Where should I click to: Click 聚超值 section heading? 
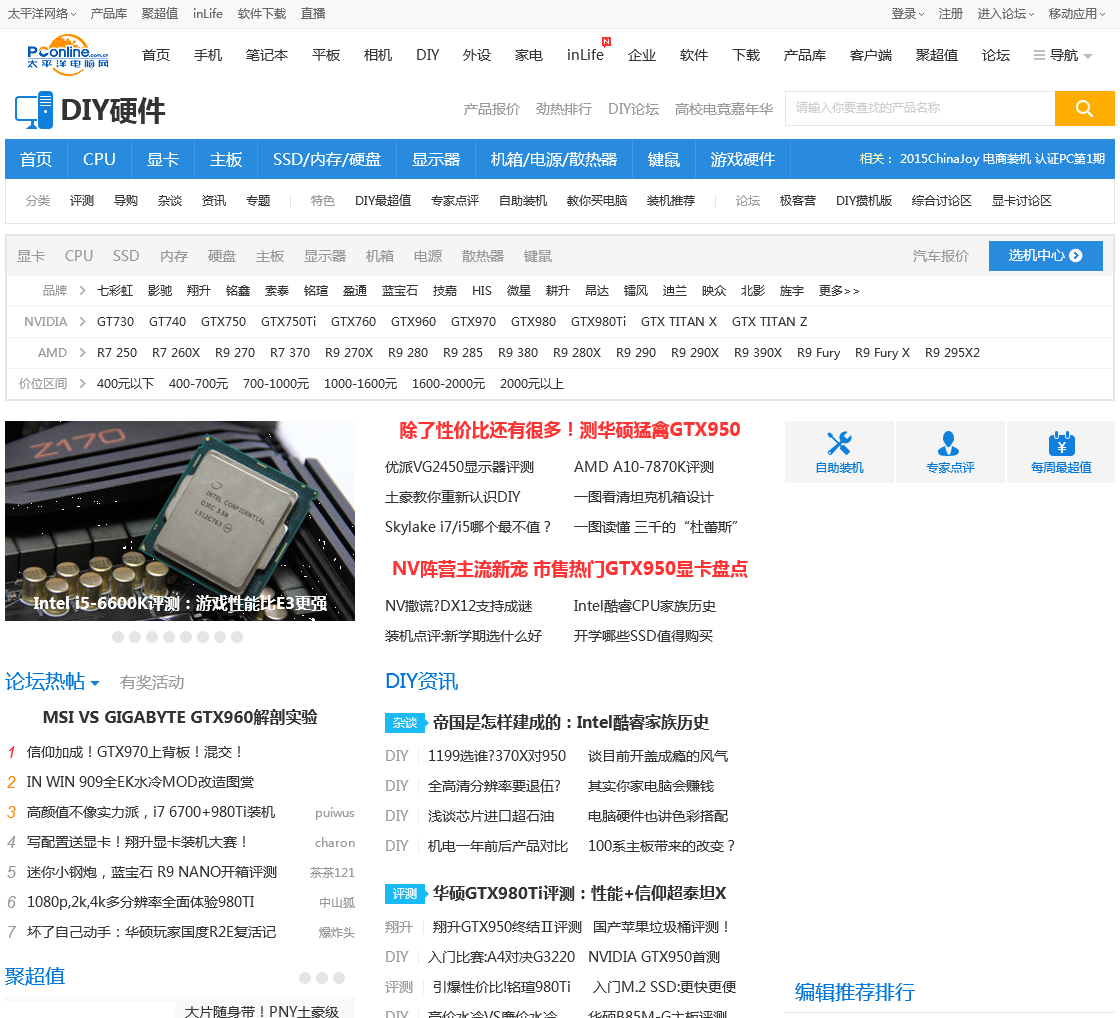35,977
